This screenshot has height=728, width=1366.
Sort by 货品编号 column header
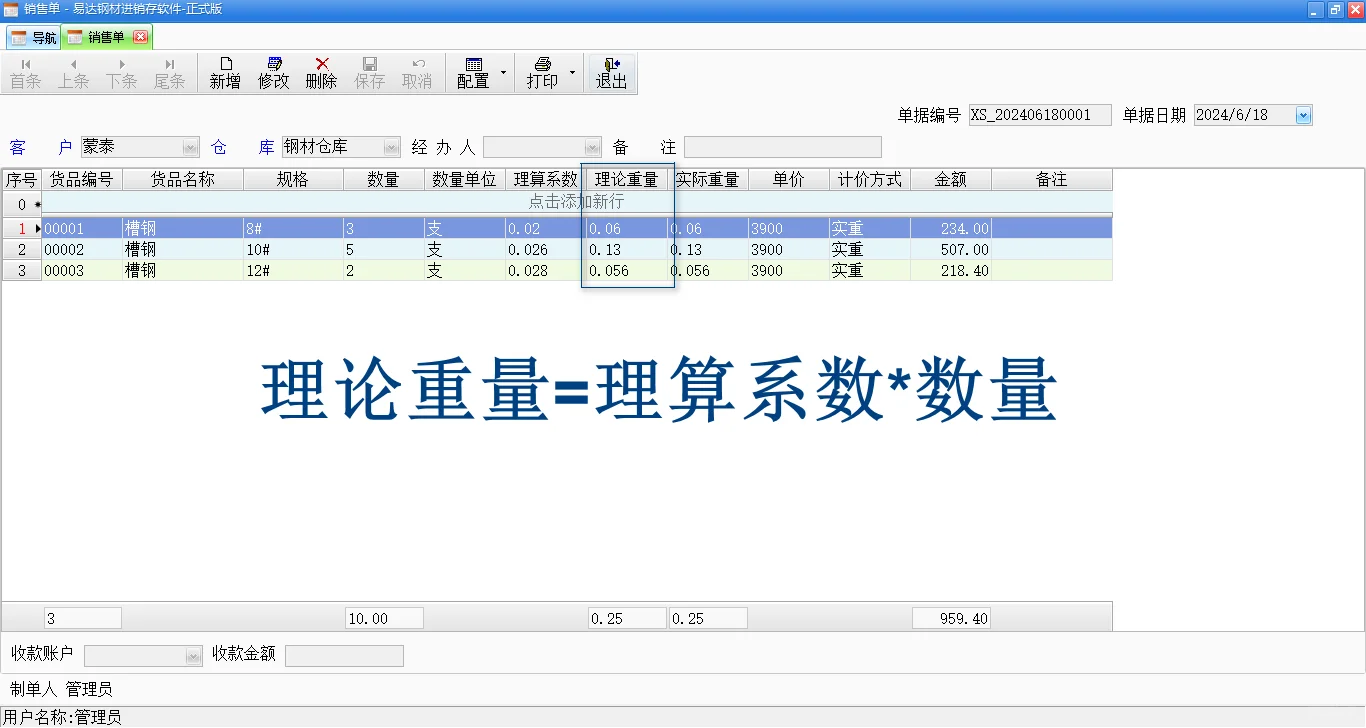click(x=82, y=180)
